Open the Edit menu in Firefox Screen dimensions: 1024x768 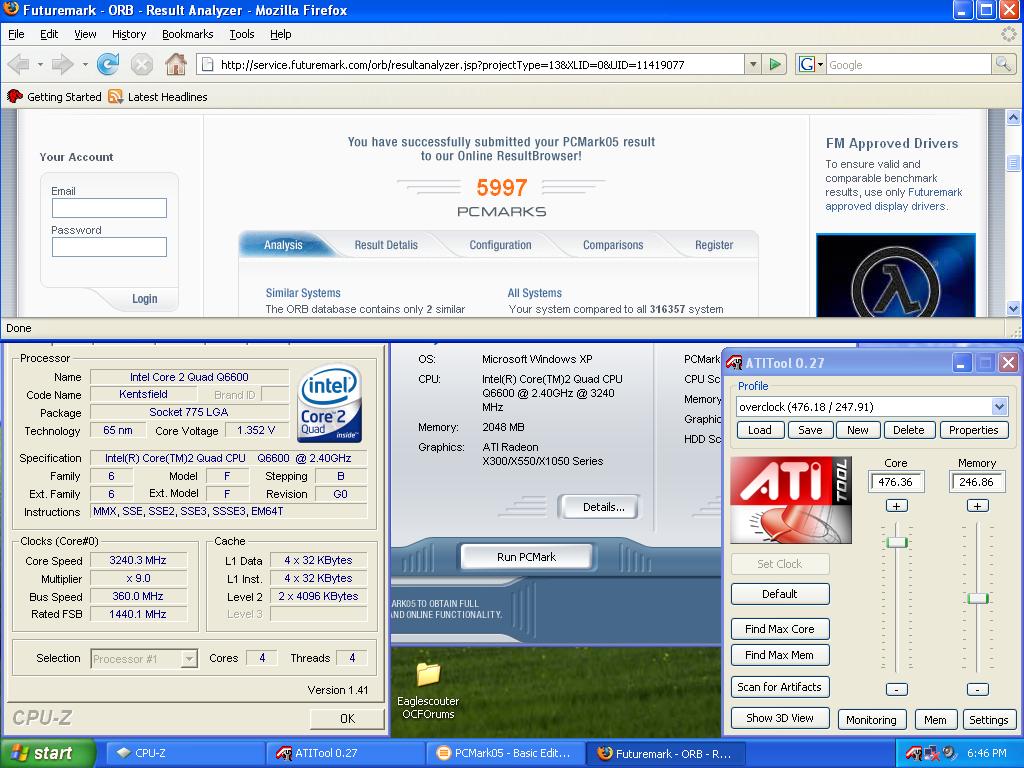[x=49, y=34]
